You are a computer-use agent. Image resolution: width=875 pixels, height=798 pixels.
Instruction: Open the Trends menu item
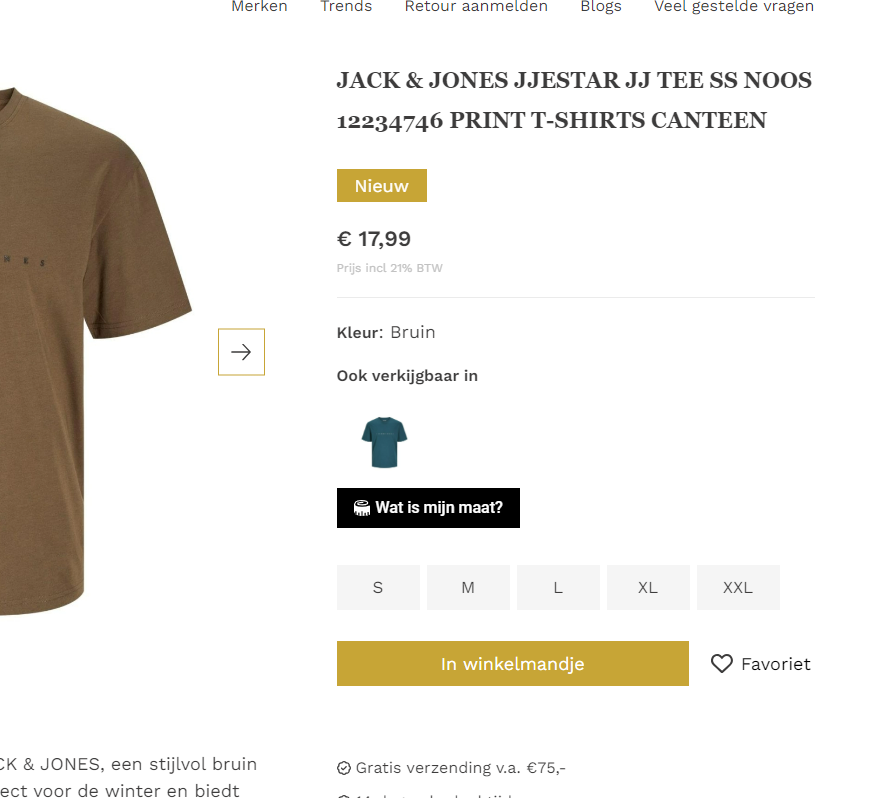(346, 7)
